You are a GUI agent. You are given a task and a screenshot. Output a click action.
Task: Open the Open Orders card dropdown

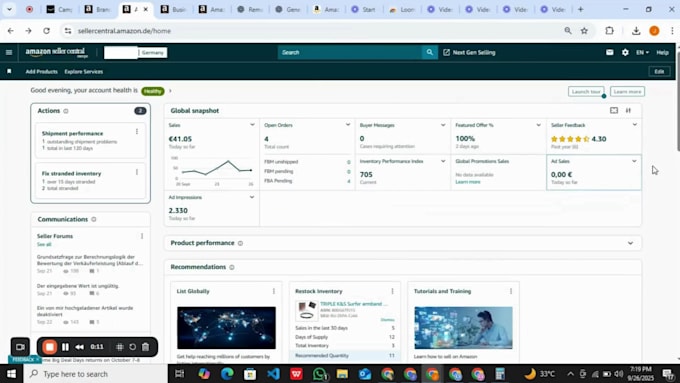tap(348, 125)
